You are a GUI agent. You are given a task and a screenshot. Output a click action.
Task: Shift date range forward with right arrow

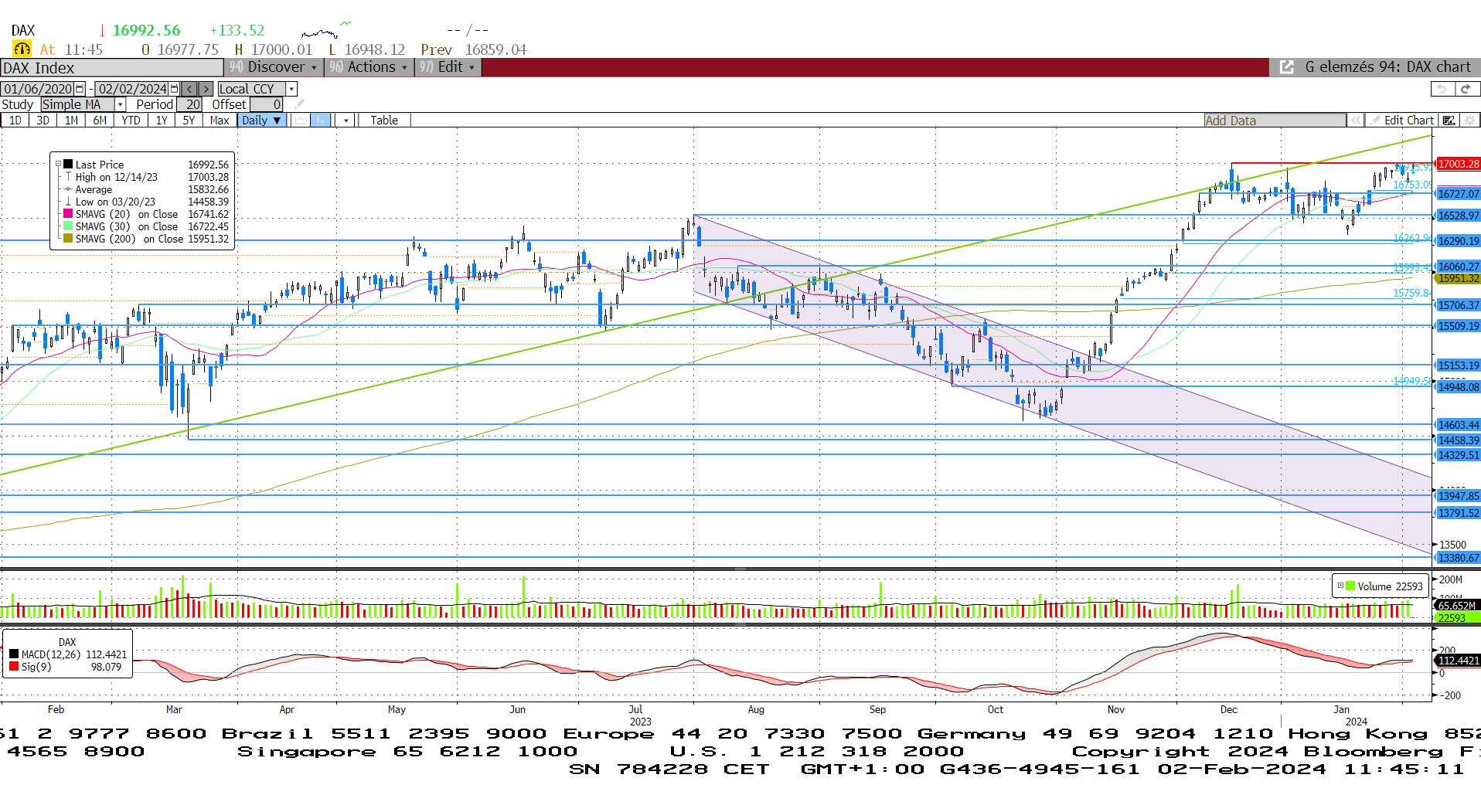205,89
